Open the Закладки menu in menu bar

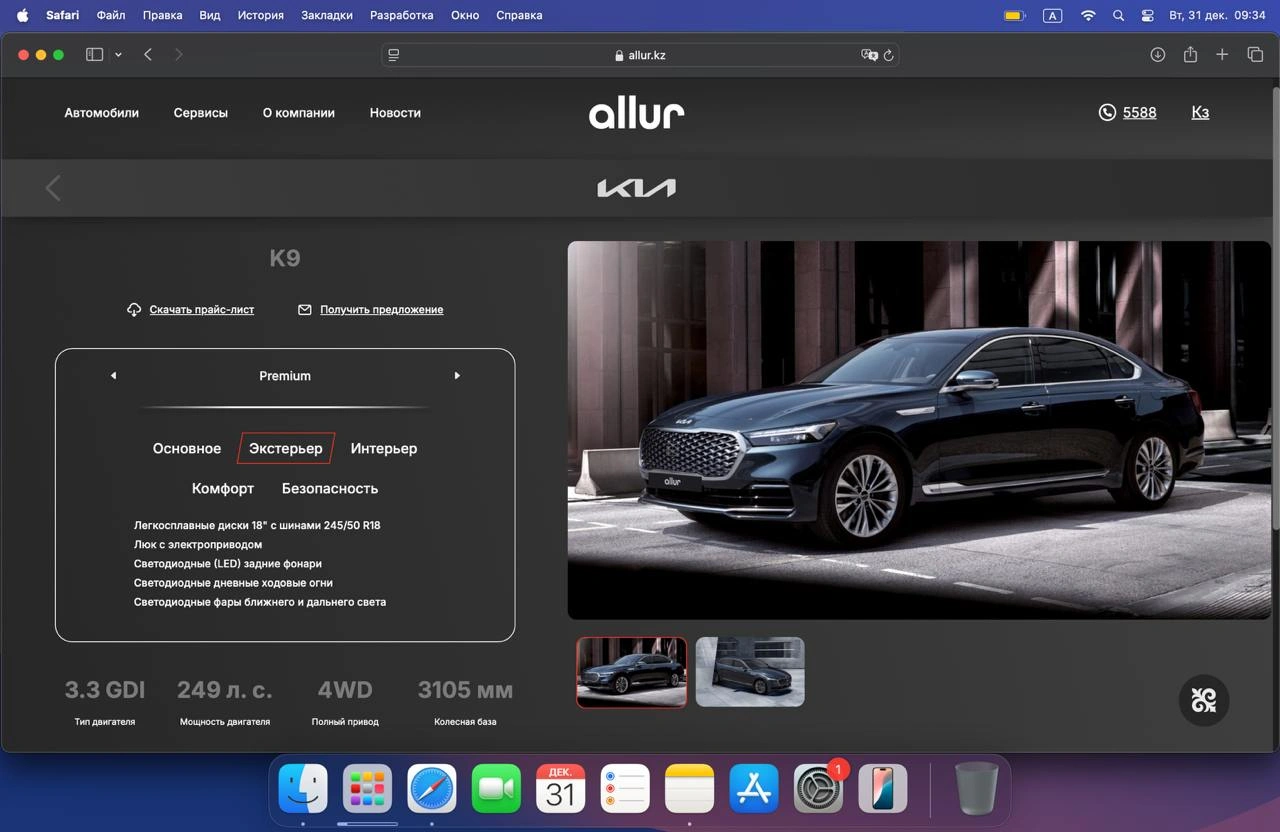click(327, 15)
